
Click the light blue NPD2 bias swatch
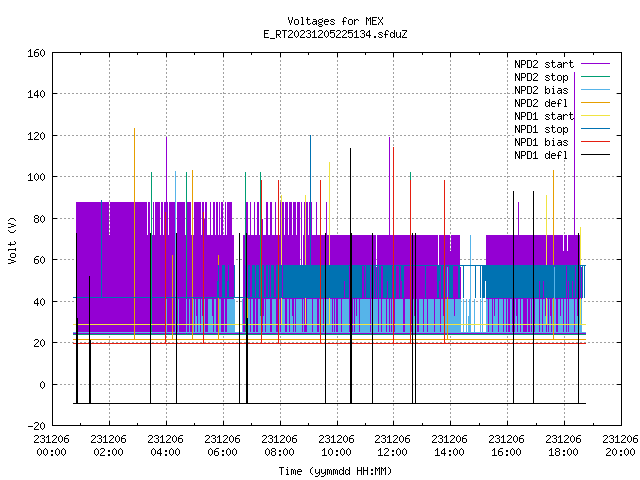click(595, 89)
